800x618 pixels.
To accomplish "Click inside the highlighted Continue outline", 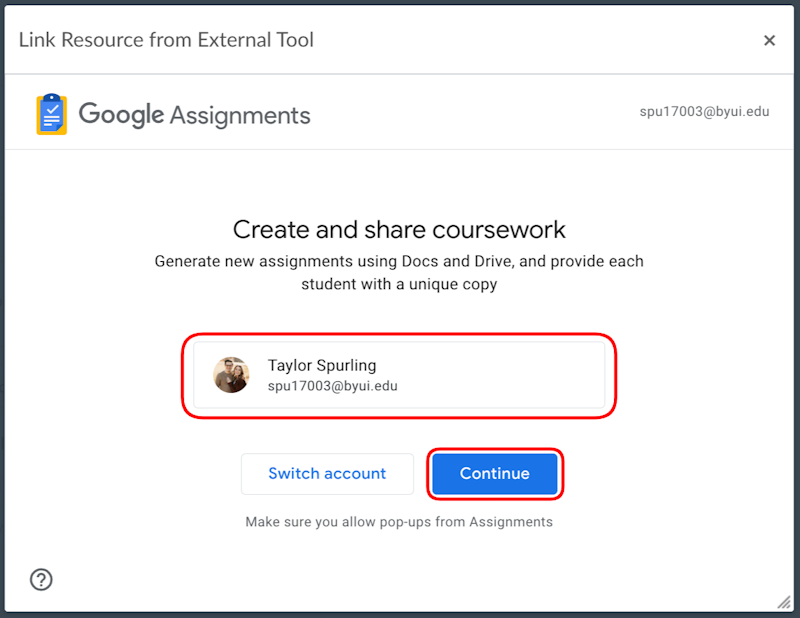I will (495, 473).
